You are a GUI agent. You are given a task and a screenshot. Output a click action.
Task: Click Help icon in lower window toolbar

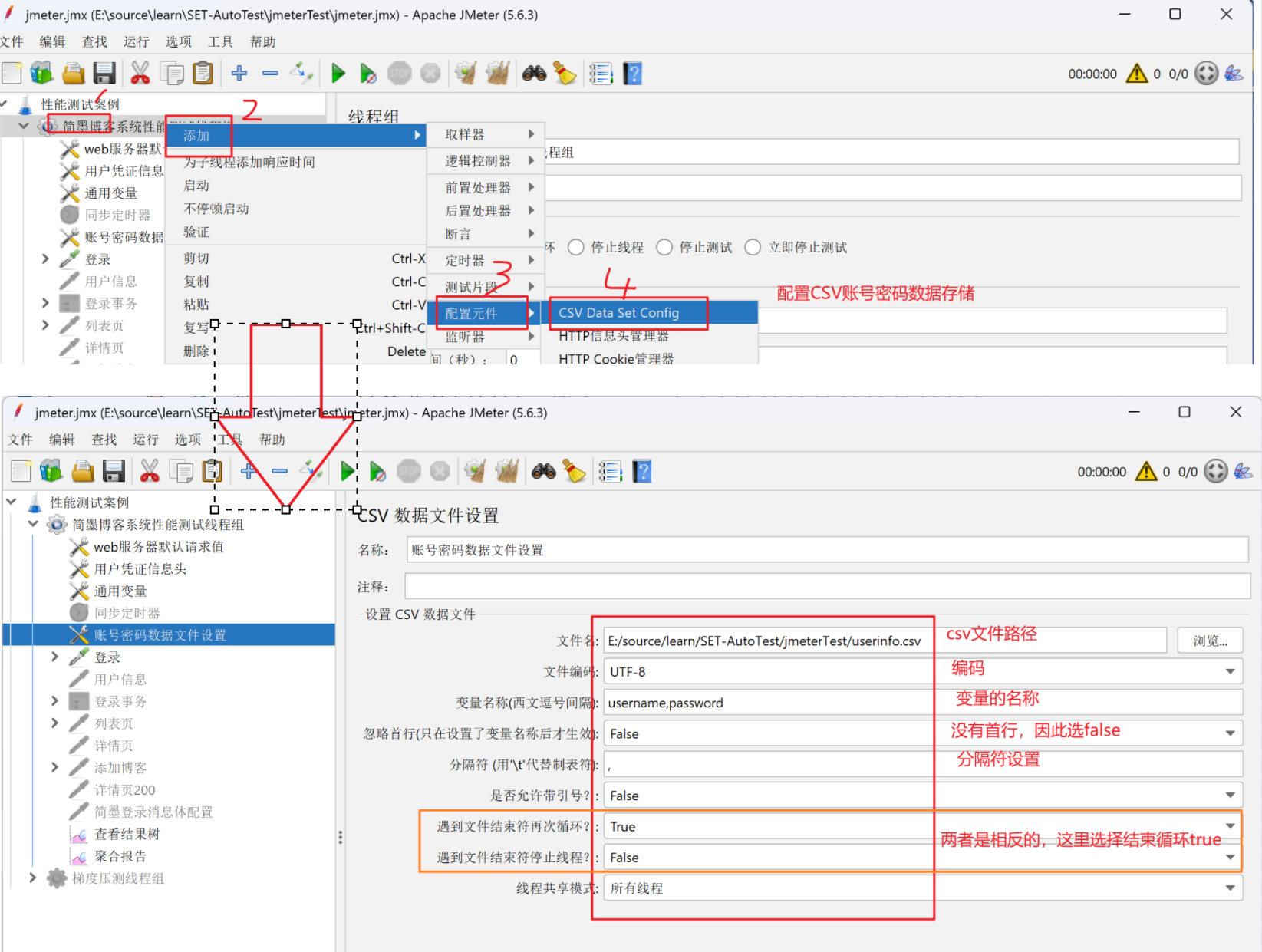(x=641, y=471)
